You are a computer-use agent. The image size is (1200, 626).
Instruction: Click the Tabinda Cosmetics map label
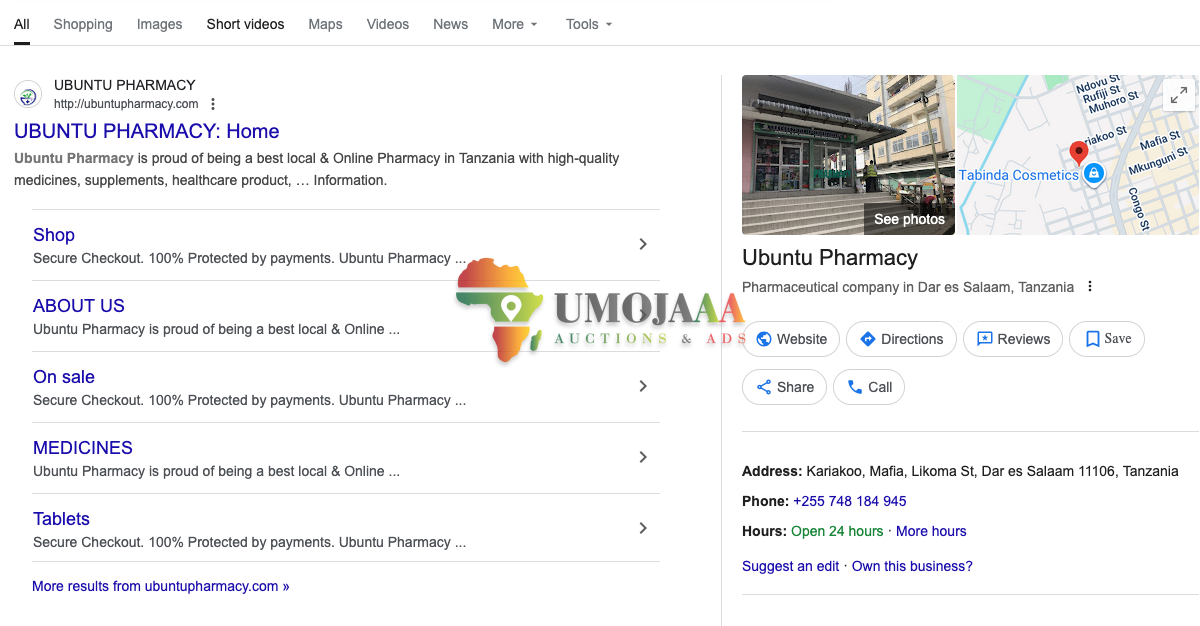click(1019, 175)
